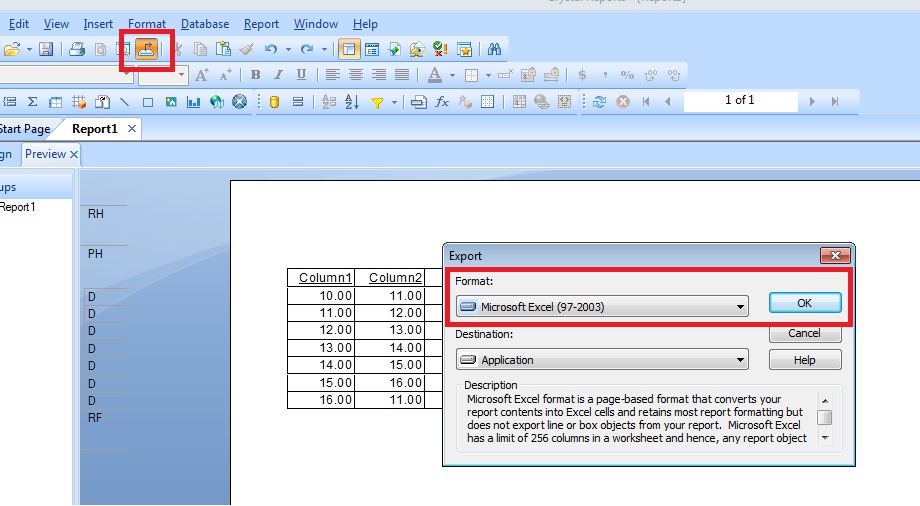Open the Database Expert cylinder icon
The width and height of the screenshot is (920, 506).
(274, 102)
